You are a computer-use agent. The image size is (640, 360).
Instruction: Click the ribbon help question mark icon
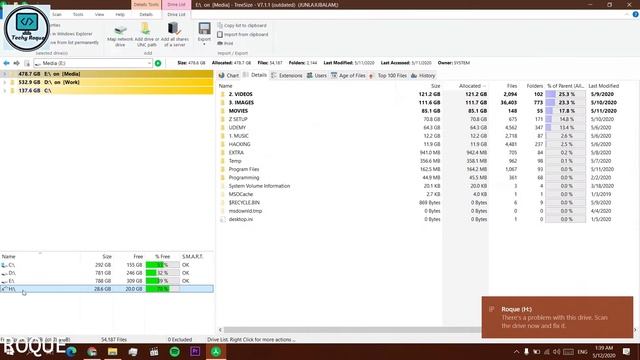(636, 14)
